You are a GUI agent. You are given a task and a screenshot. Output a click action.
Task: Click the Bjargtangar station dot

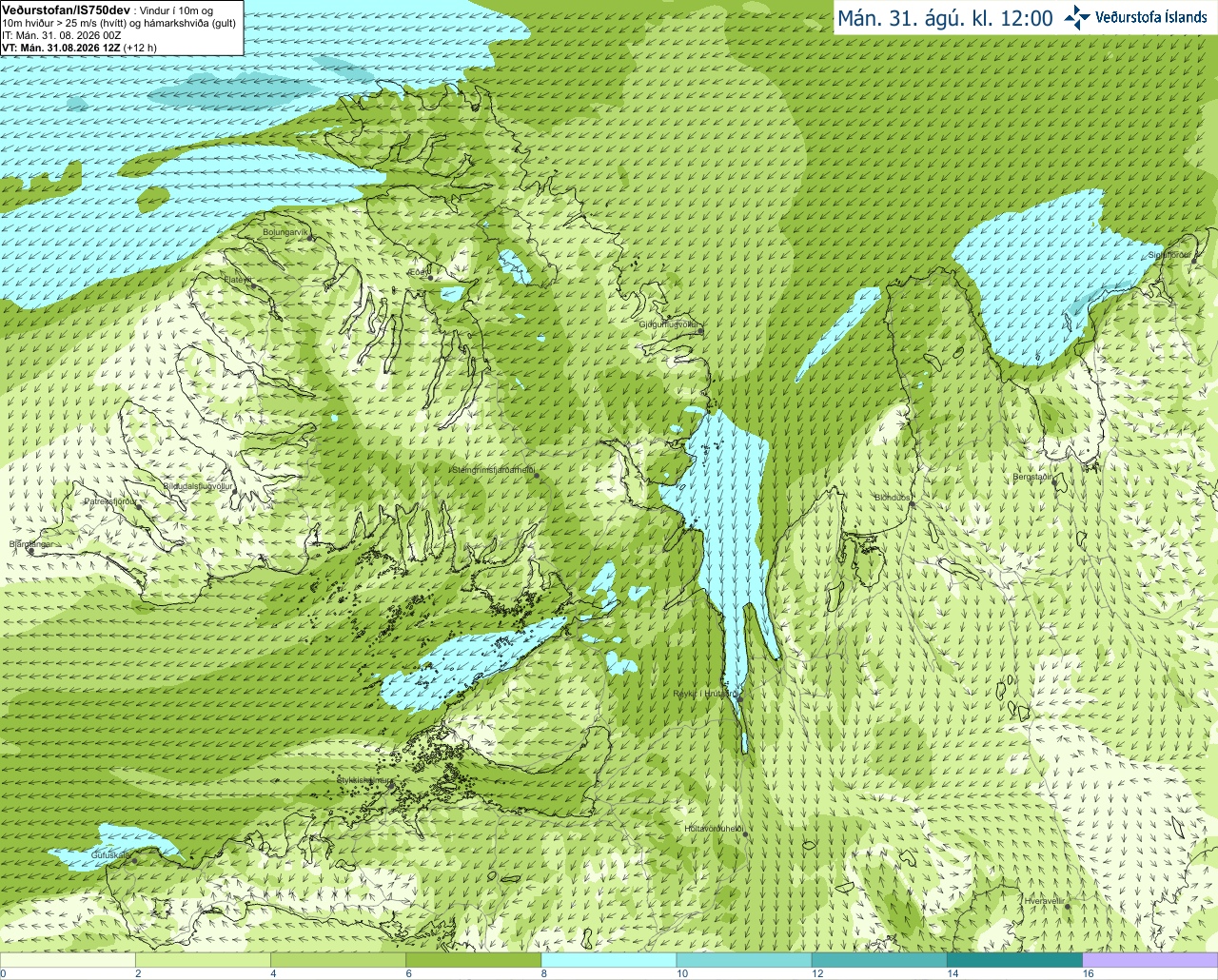point(31,550)
